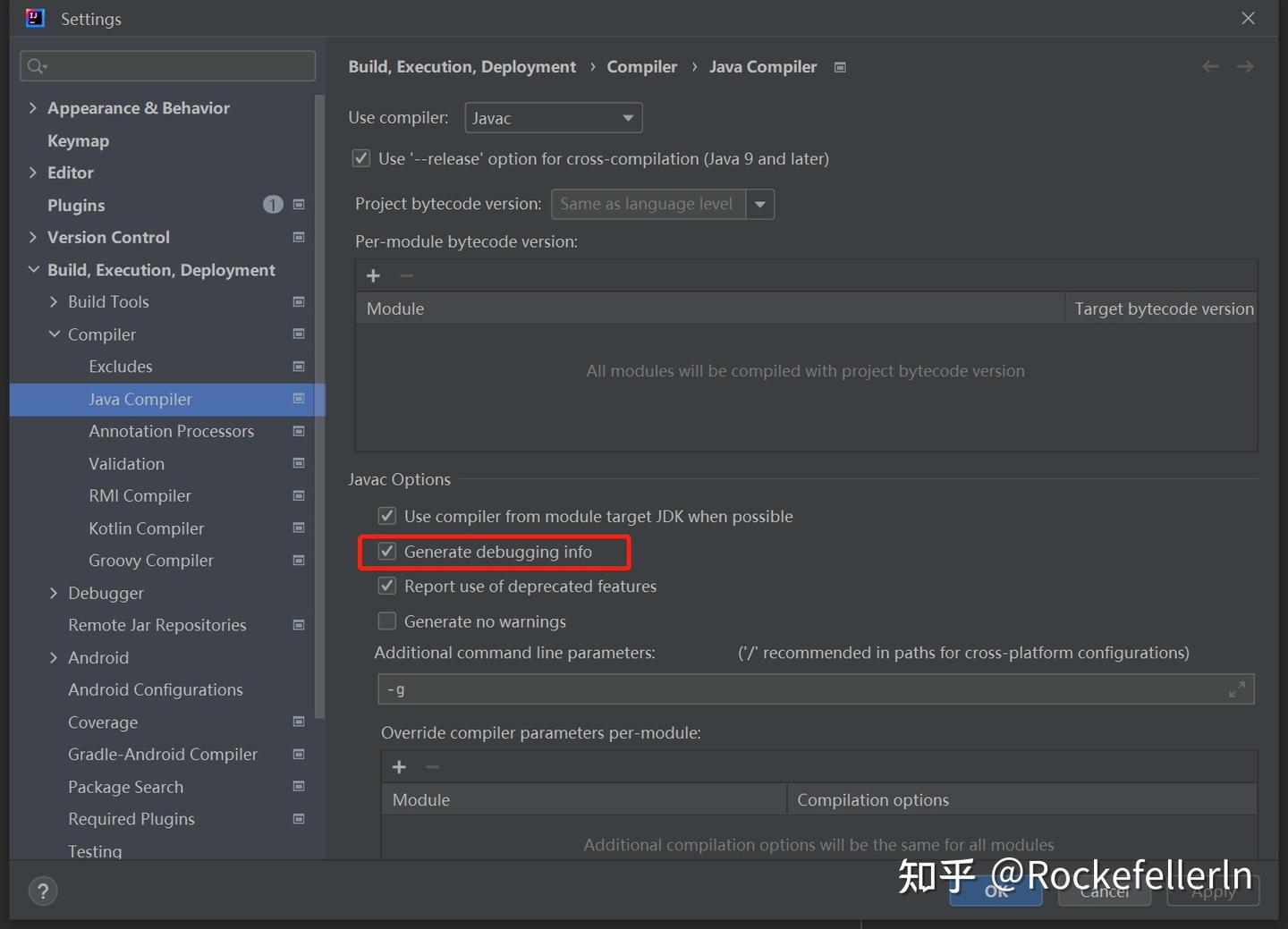Select Kotlin Compiler in the settings tree

pyautogui.click(x=146, y=528)
